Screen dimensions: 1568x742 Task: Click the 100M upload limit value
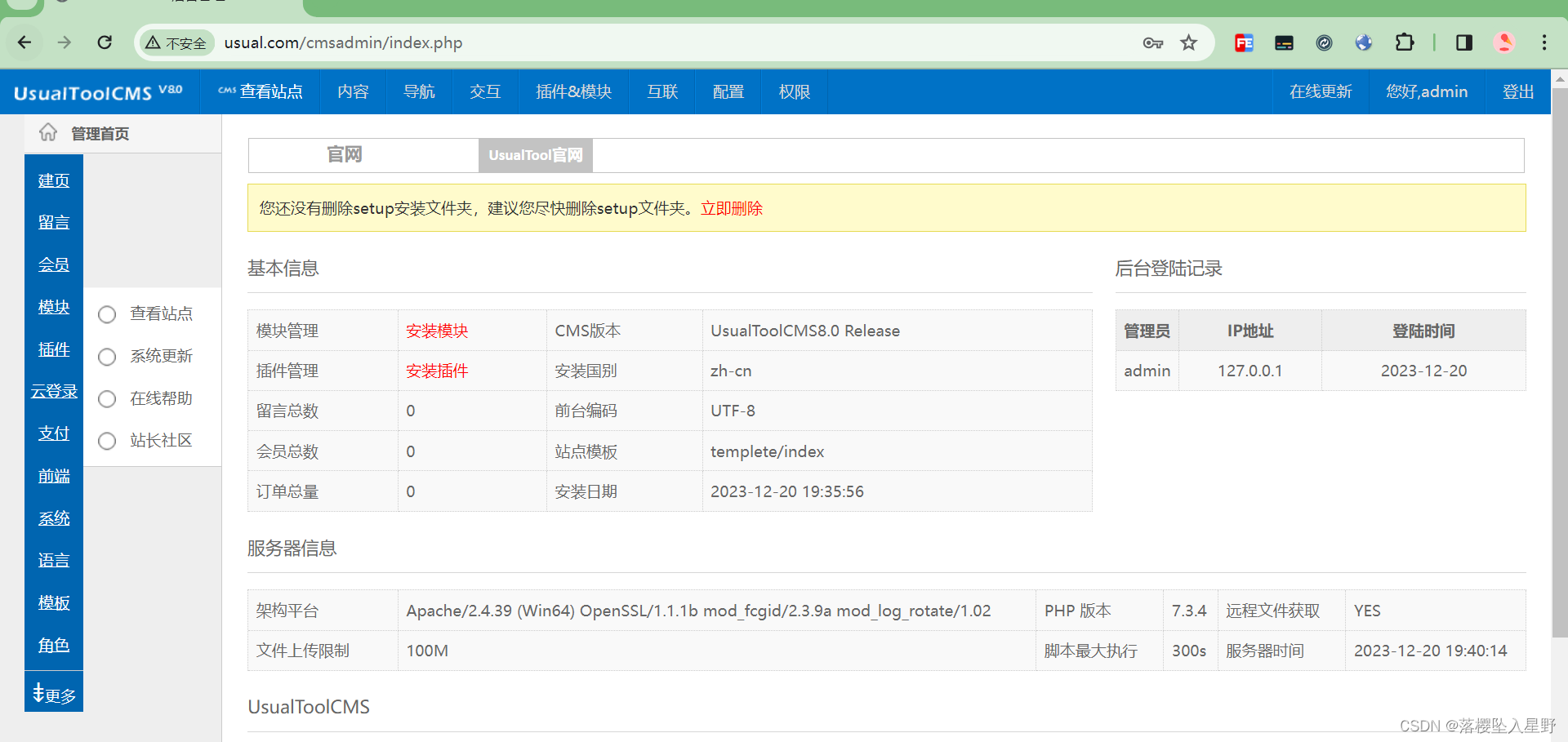(x=427, y=651)
